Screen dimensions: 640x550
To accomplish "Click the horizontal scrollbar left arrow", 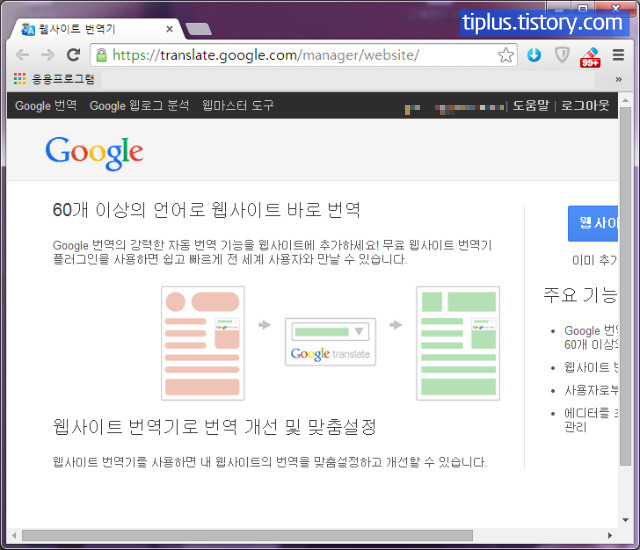I will pos(14,535).
